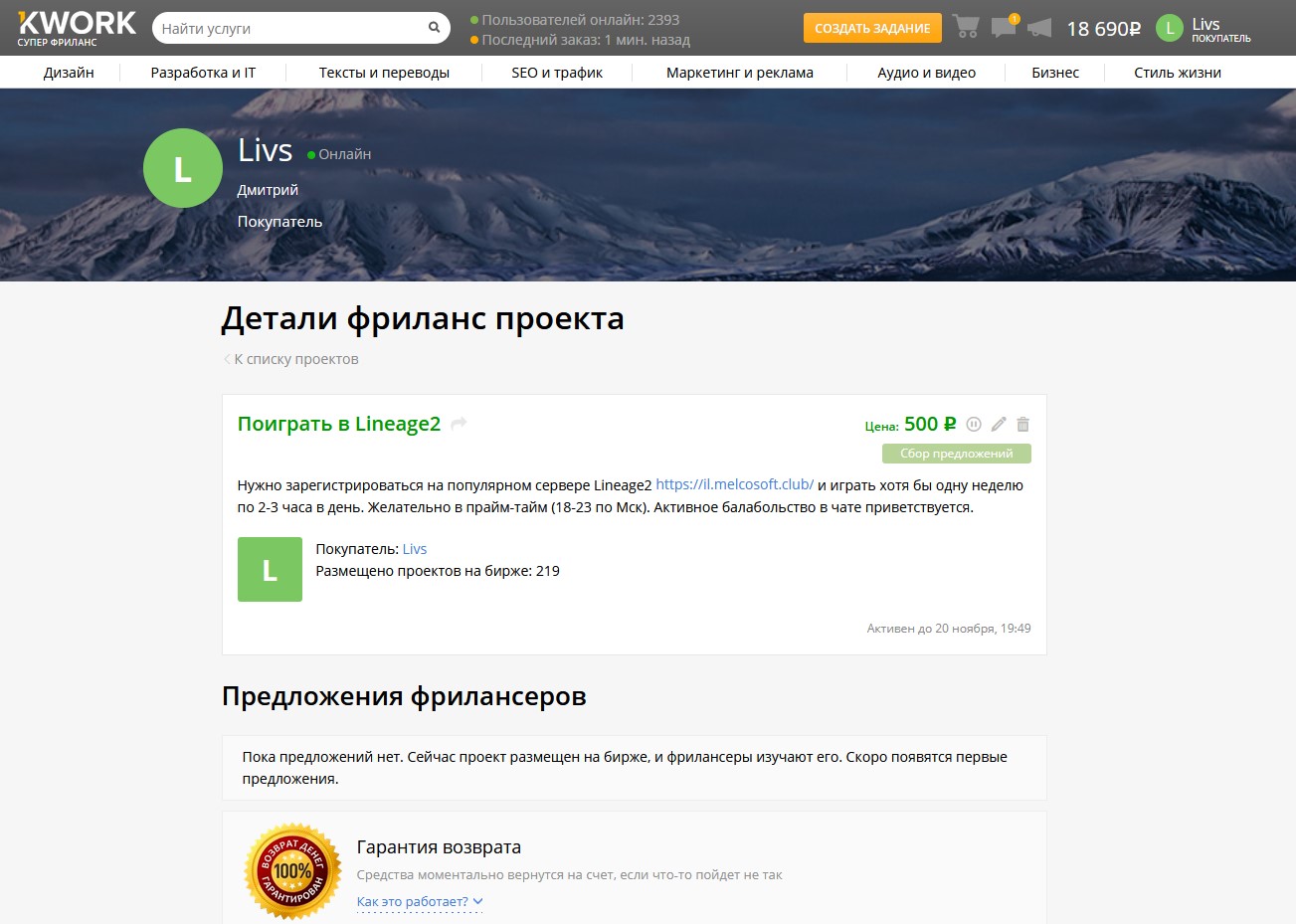Screen dimensions: 1296x924
Task: Click Пользователей онлайн: 2393 text
Action: click(x=574, y=20)
